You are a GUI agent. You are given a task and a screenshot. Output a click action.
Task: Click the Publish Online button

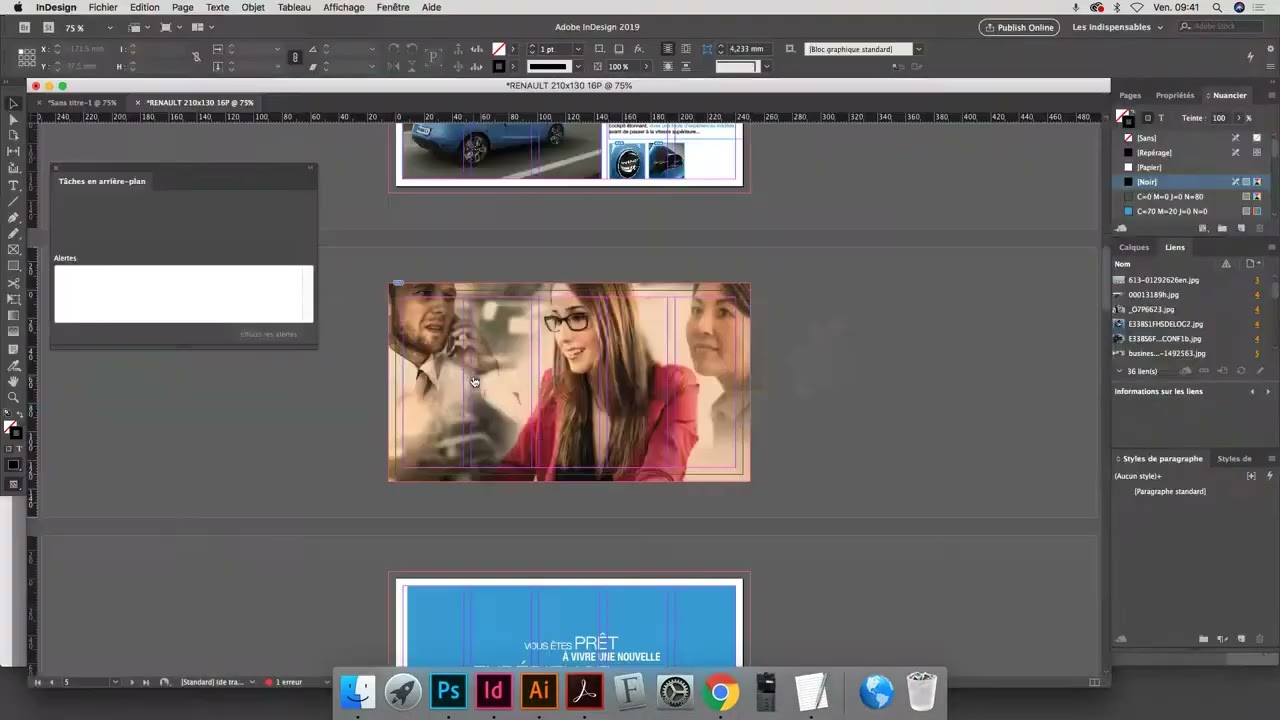pyautogui.click(x=1019, y=27)
